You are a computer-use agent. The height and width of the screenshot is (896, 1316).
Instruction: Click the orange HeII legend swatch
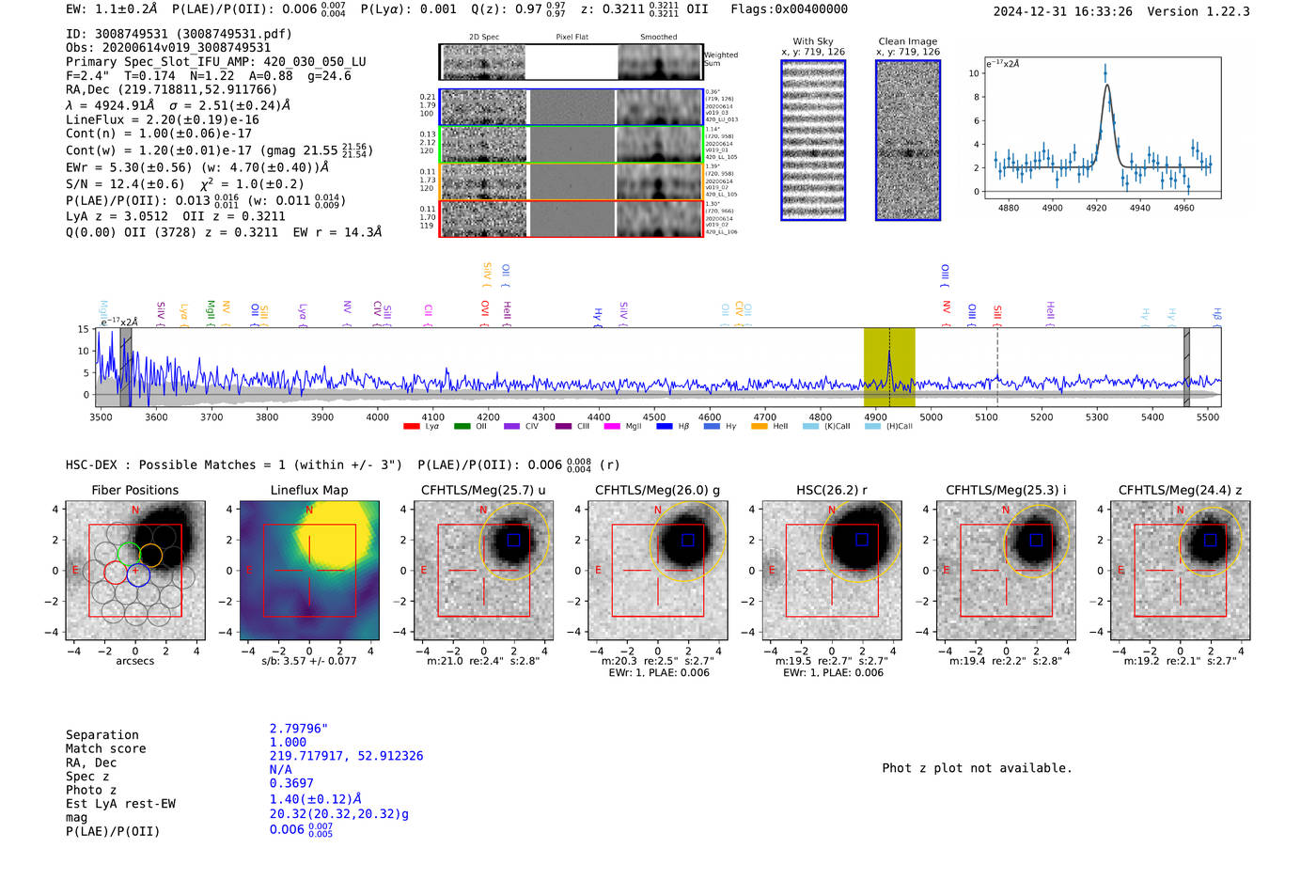coord(760,426)
